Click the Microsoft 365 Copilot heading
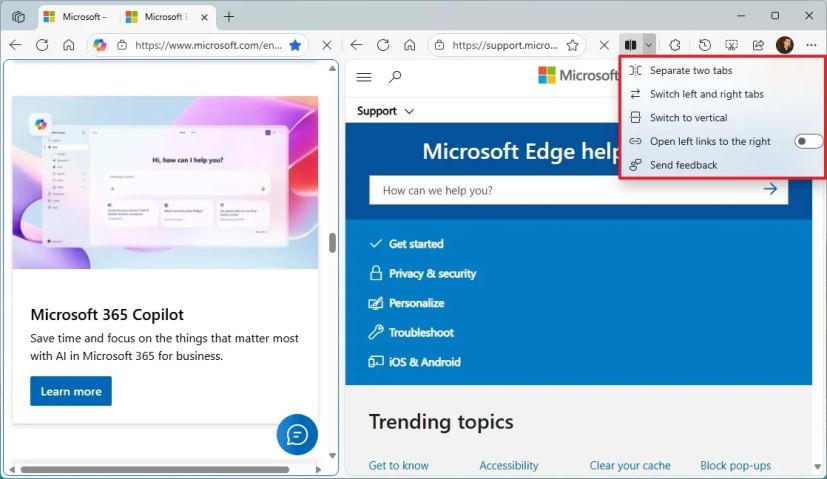This screenshot has height=479, width=827. [107, 314]
